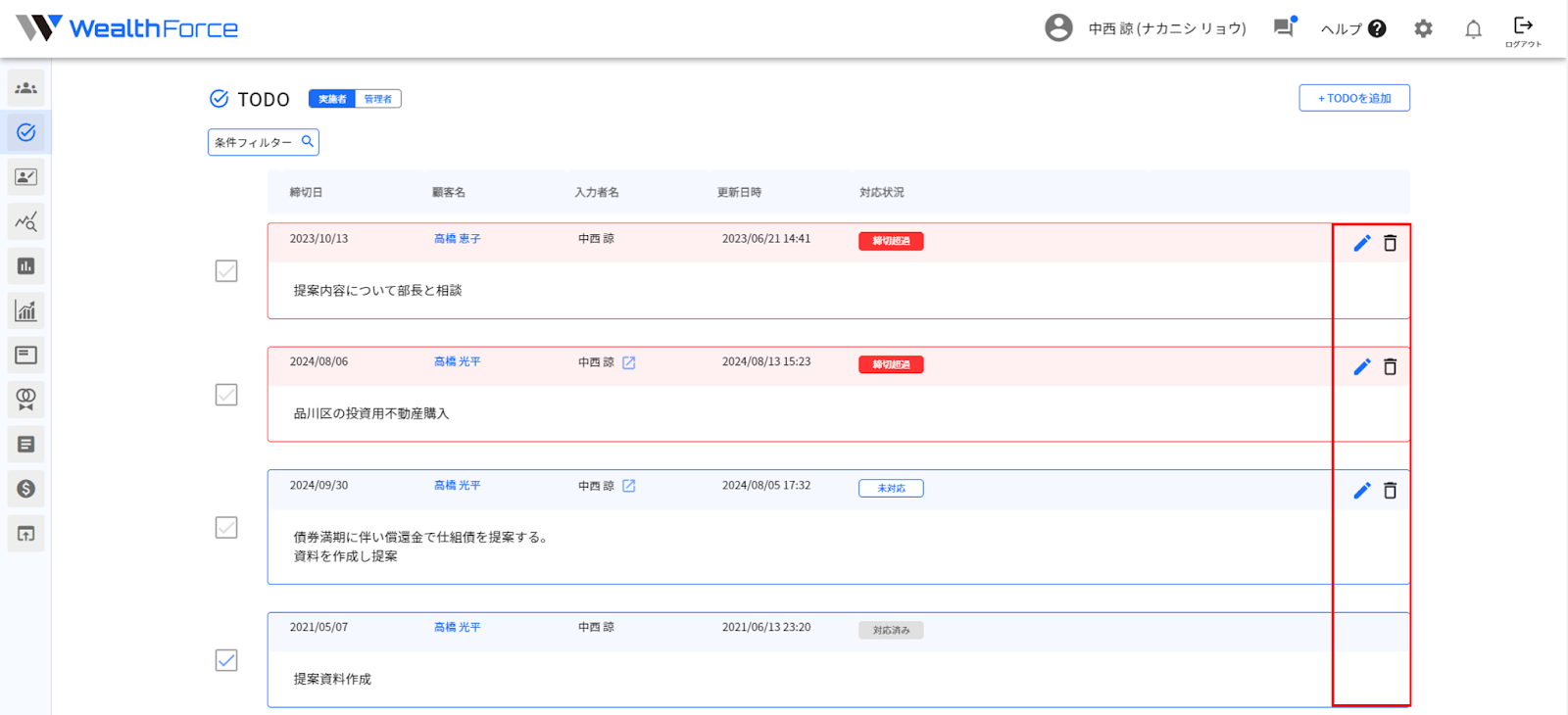Edit the 2024/09/30 TODO with pencil icon
Screen dimensions: 1568x715
[1362, 491]
